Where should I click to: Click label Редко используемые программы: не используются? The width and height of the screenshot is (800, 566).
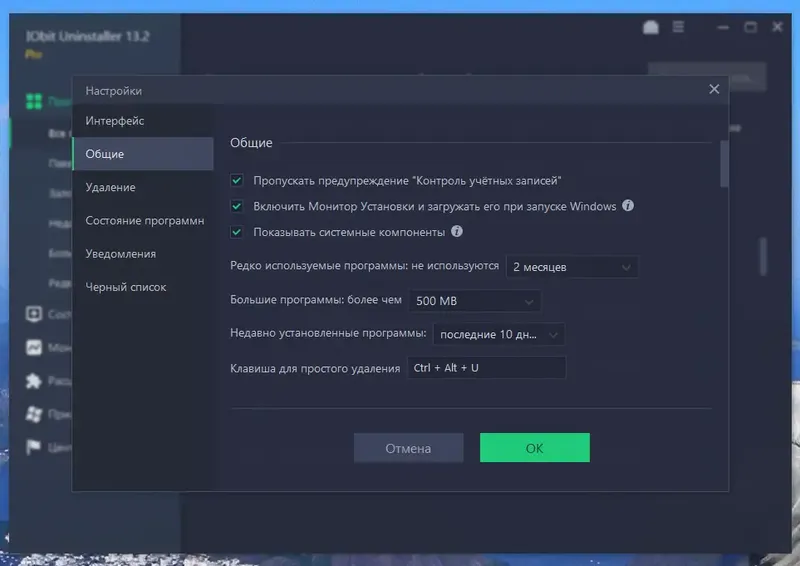point(364,266)
